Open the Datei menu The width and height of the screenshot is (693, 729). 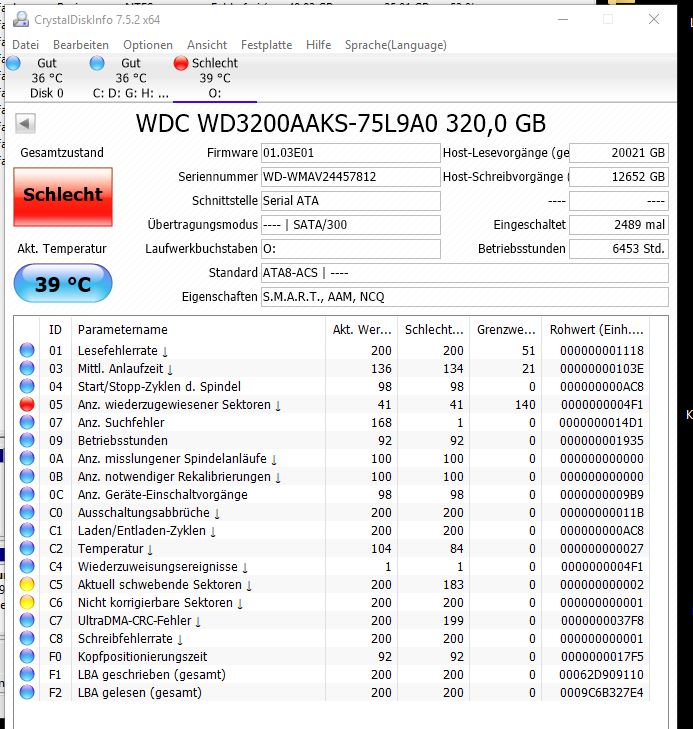(x=25, y=45)
